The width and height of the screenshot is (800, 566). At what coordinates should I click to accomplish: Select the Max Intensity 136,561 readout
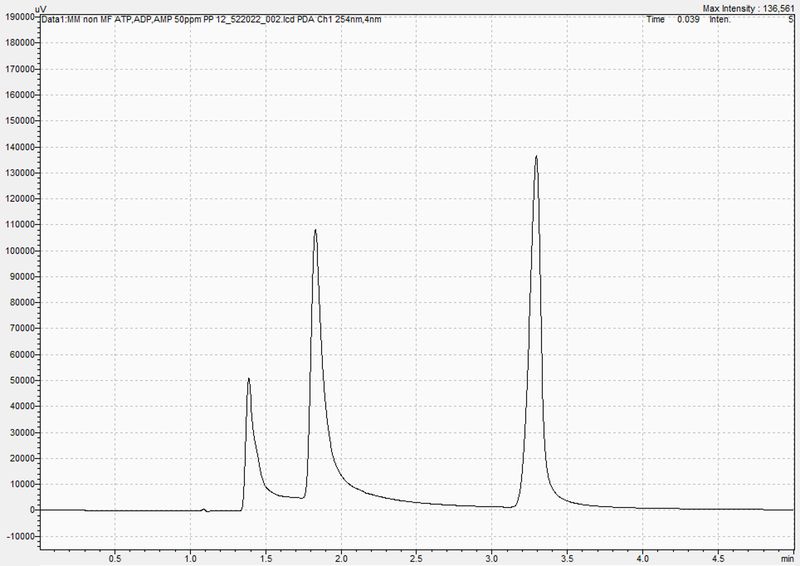click(745, 7)
